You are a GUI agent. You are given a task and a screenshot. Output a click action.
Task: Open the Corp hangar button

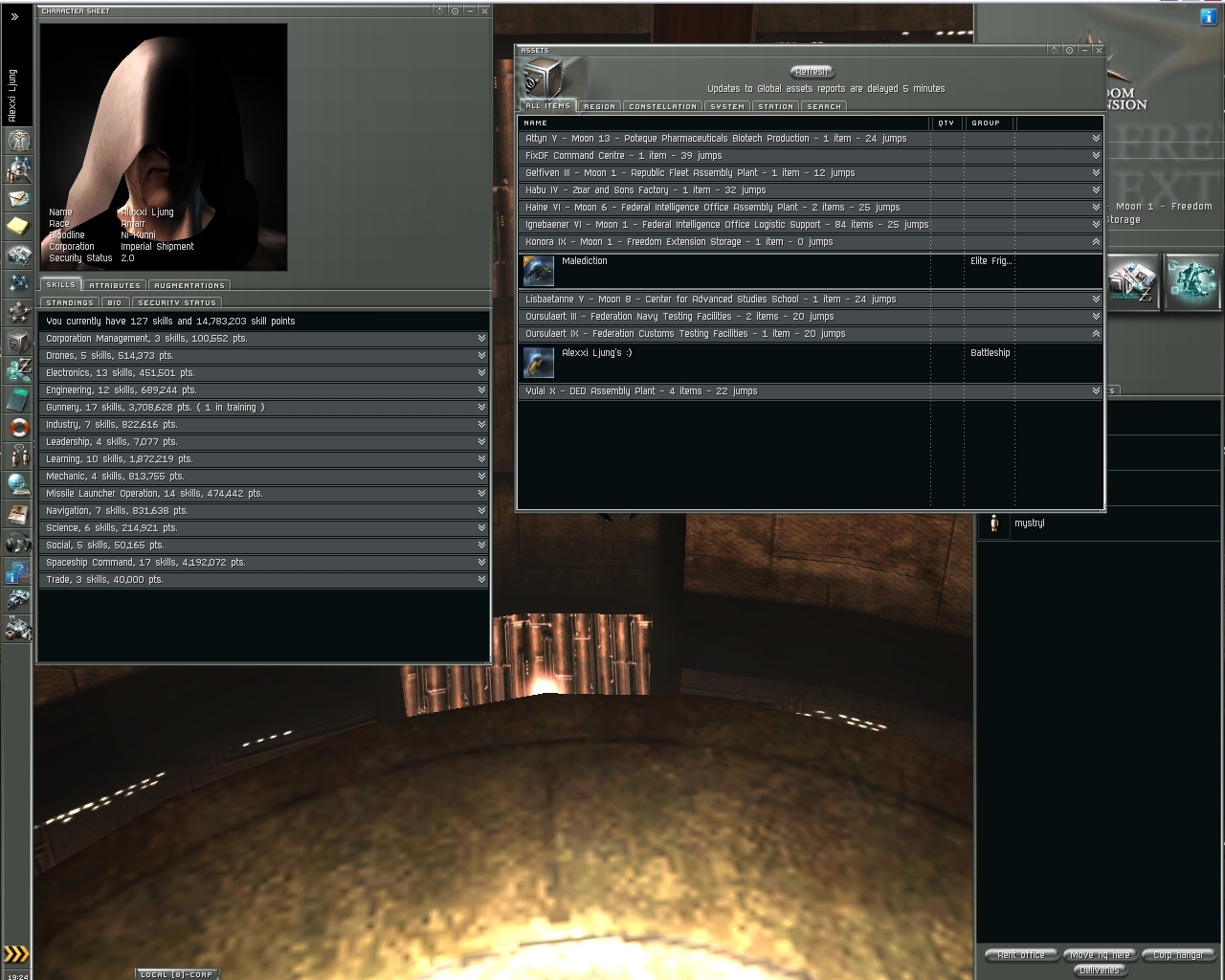(x=1178, y=954)
